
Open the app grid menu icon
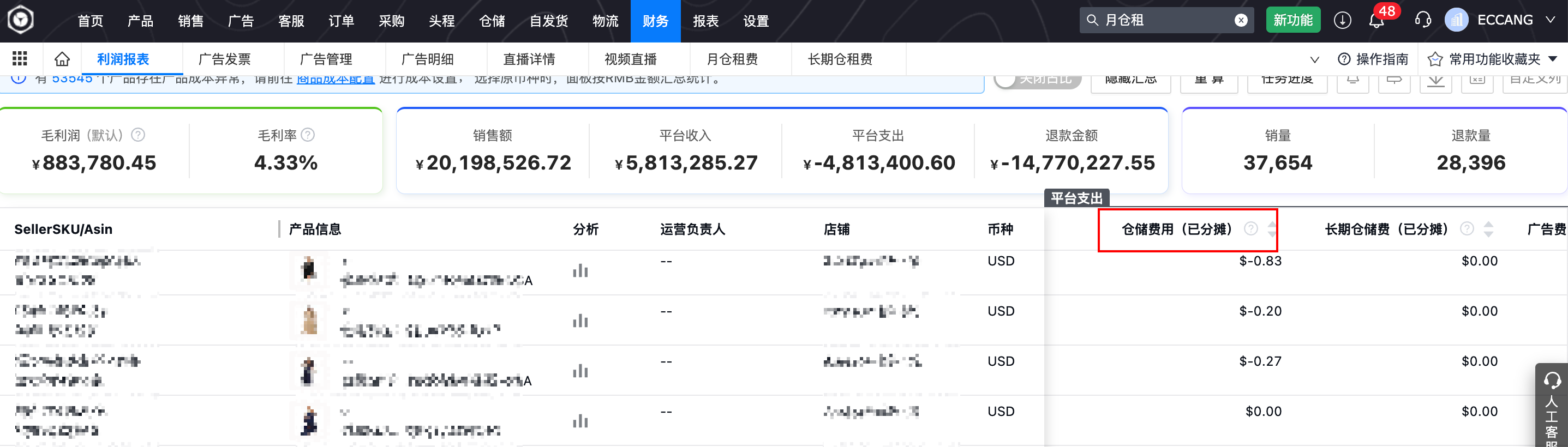point(20,59)
